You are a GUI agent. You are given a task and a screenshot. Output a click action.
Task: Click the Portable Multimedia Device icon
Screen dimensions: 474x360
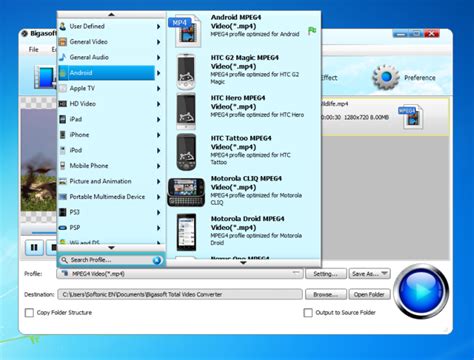pyautogui.click(x=62, y=197)
